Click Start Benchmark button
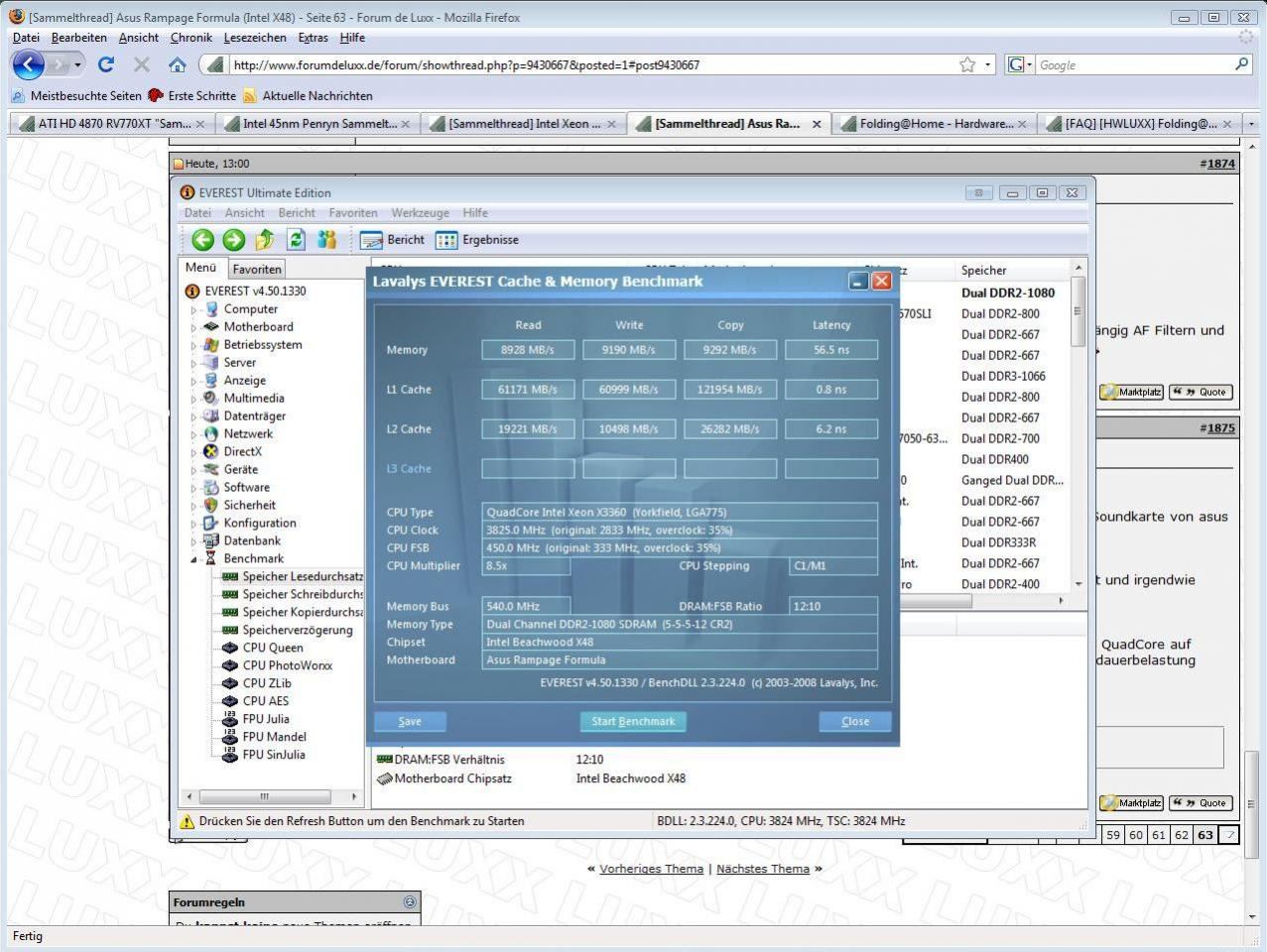Image resolution: width=1267 pixels, height=952 pixels. pos(633,722)
